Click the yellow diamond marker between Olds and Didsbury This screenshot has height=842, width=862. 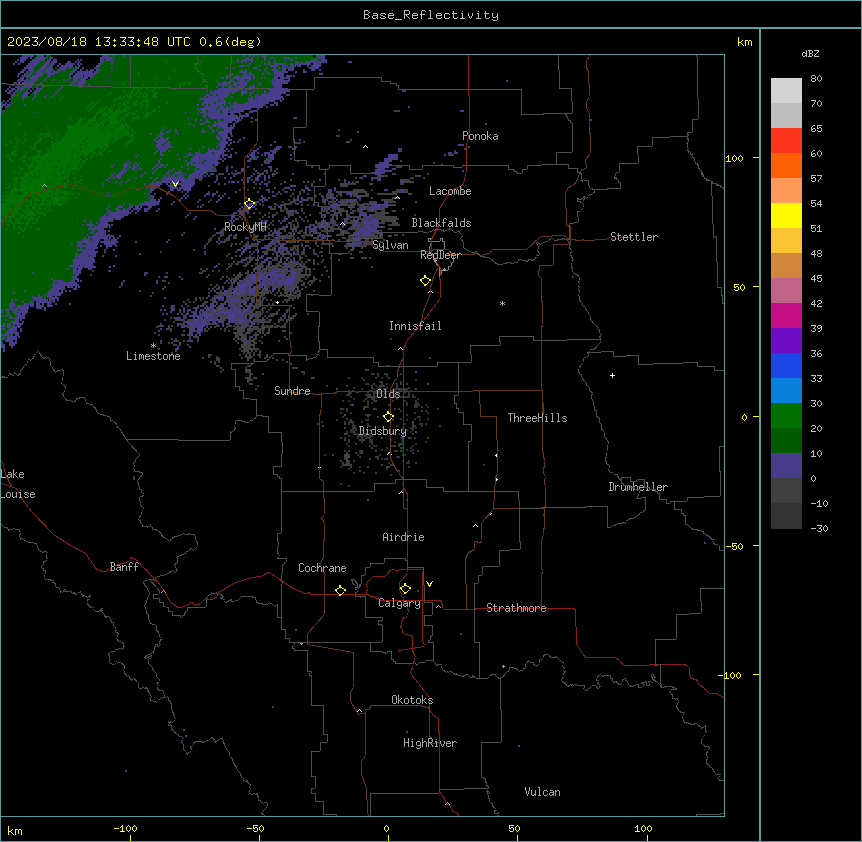tap(388, 416)
